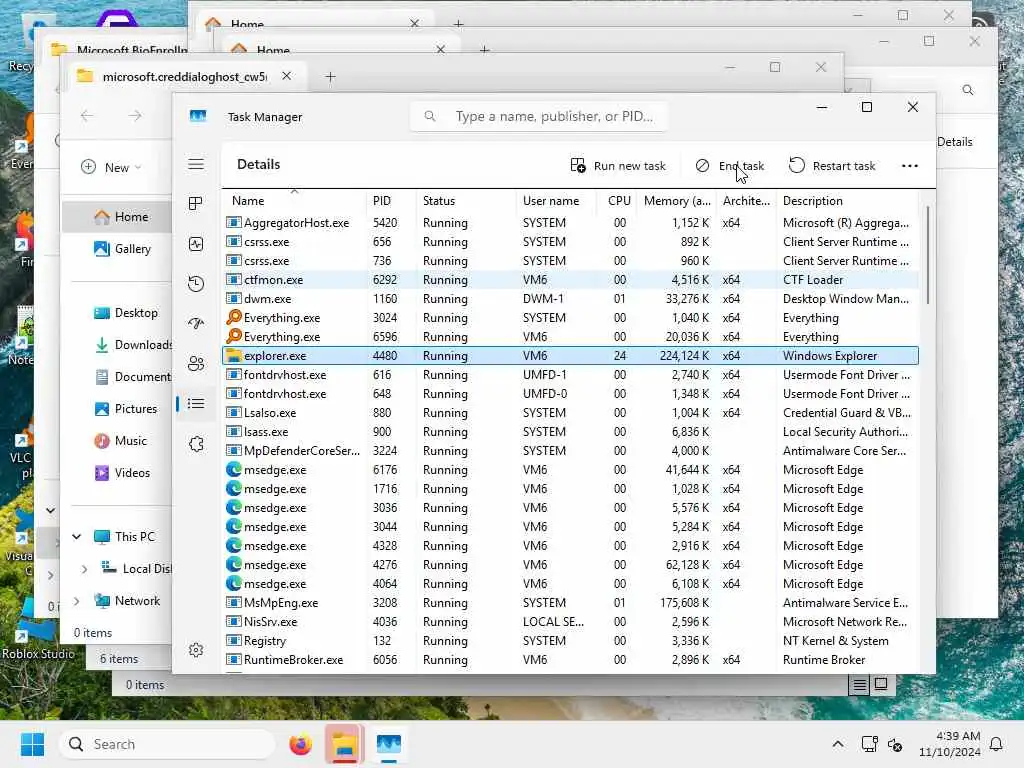
Task: Close the microsoft.creddialoghost Explorer tab
Action: [x=286, y=76]
